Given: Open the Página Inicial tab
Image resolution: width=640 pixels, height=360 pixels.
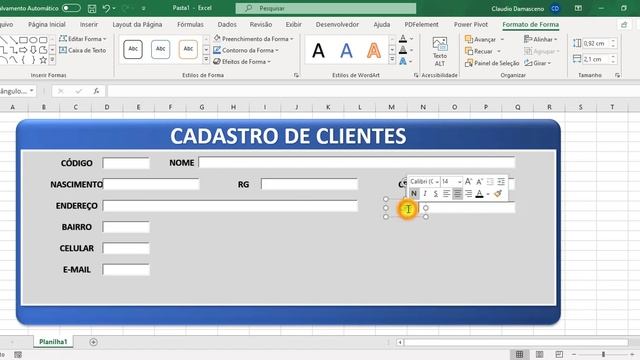Looking at the screenshot, I should coord(47,24).
